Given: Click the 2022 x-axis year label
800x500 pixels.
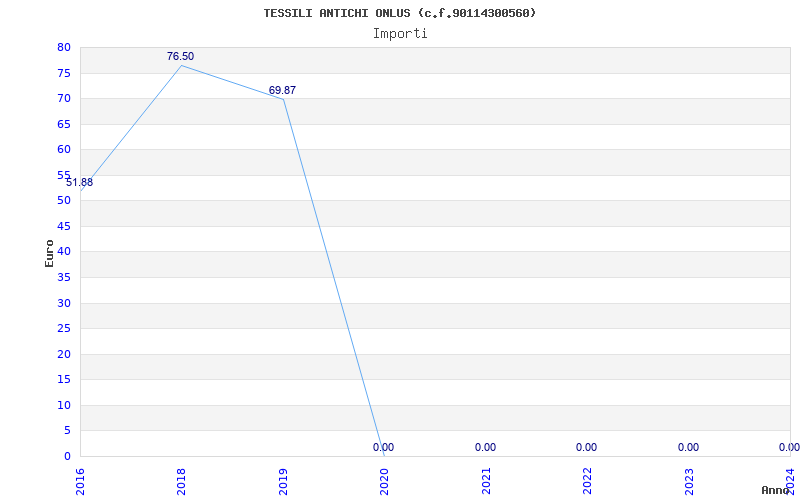Looking at the screenshot, I should pyautogui.click(x=587, y=482).
